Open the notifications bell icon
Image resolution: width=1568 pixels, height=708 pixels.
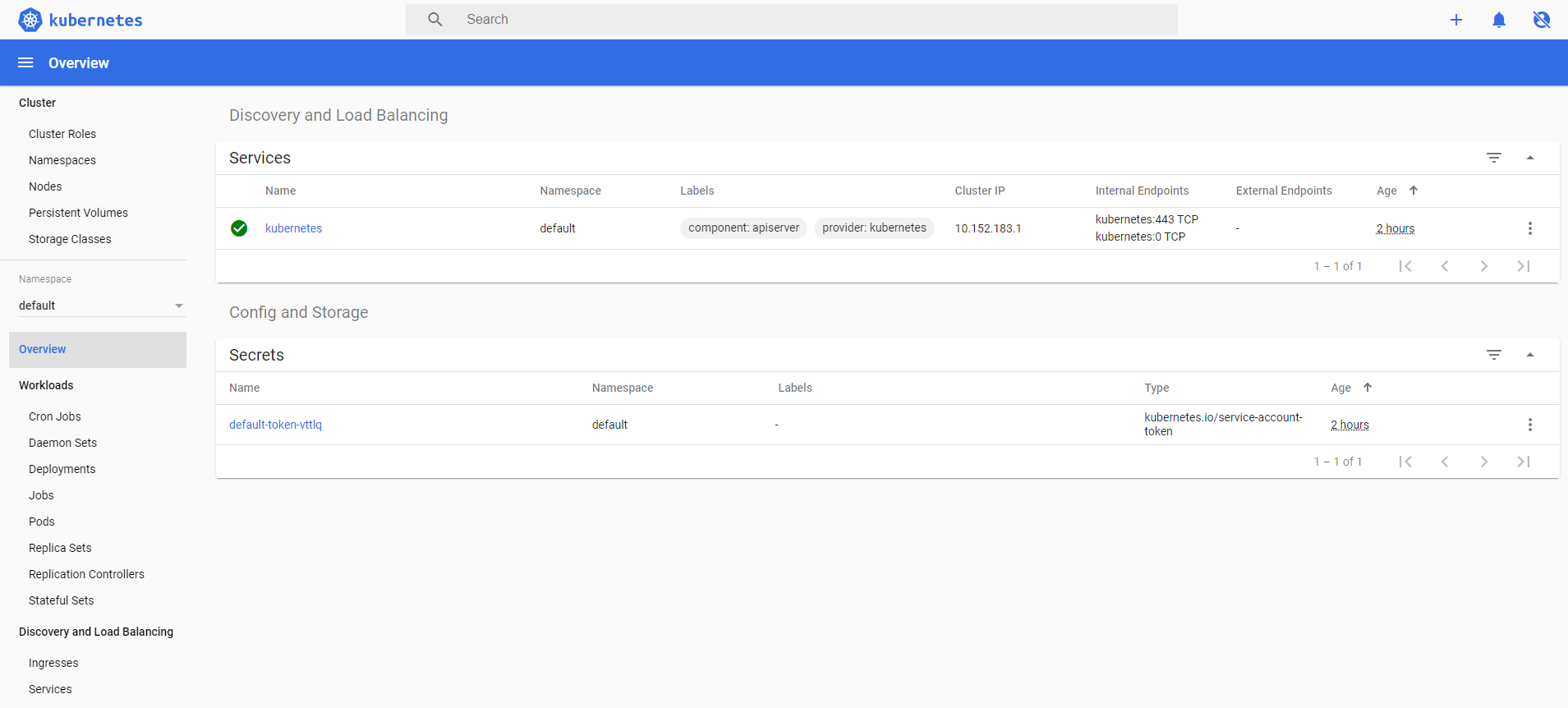tap(1499, 20)
